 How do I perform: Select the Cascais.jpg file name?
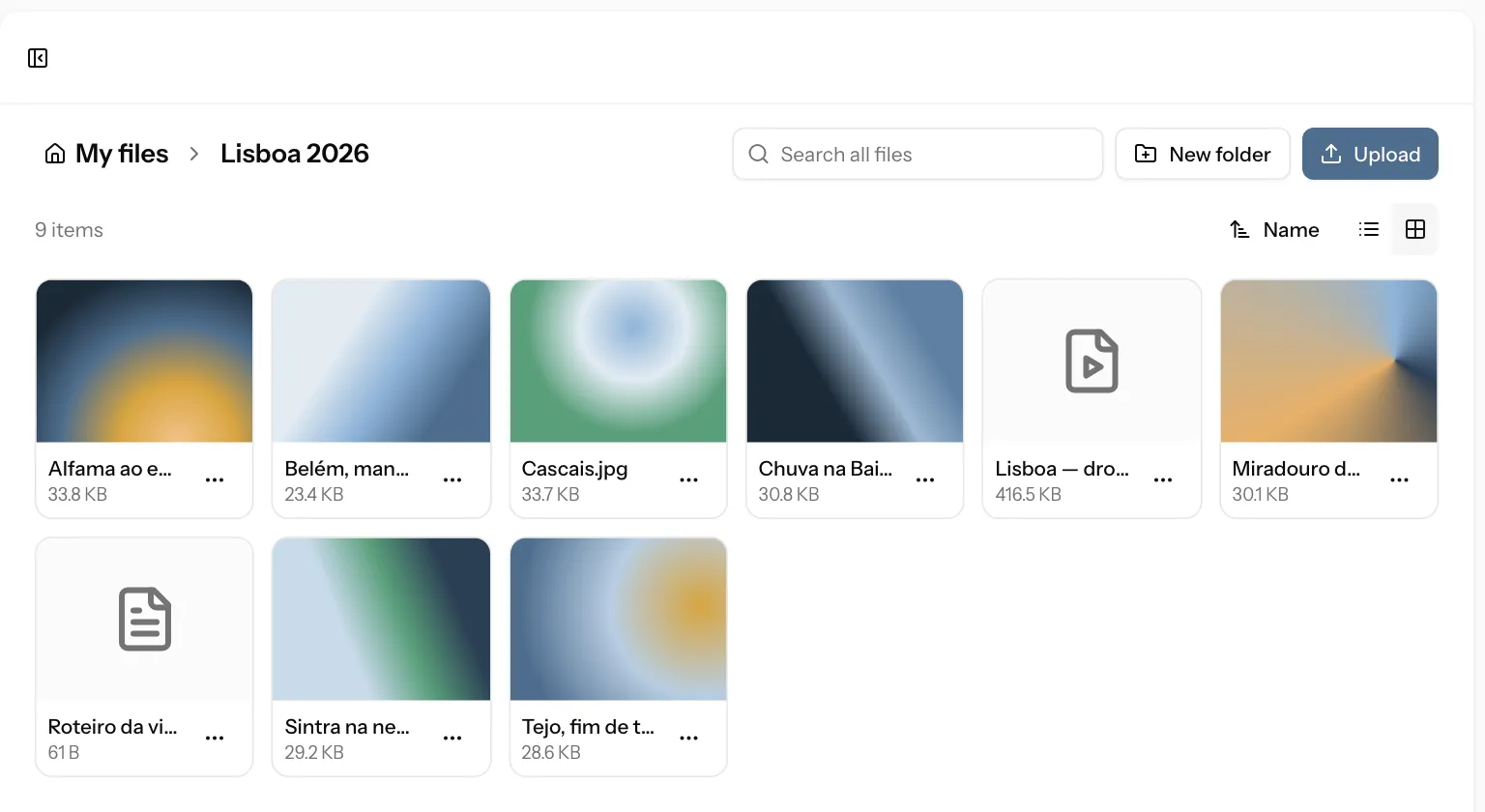(574, 469)
